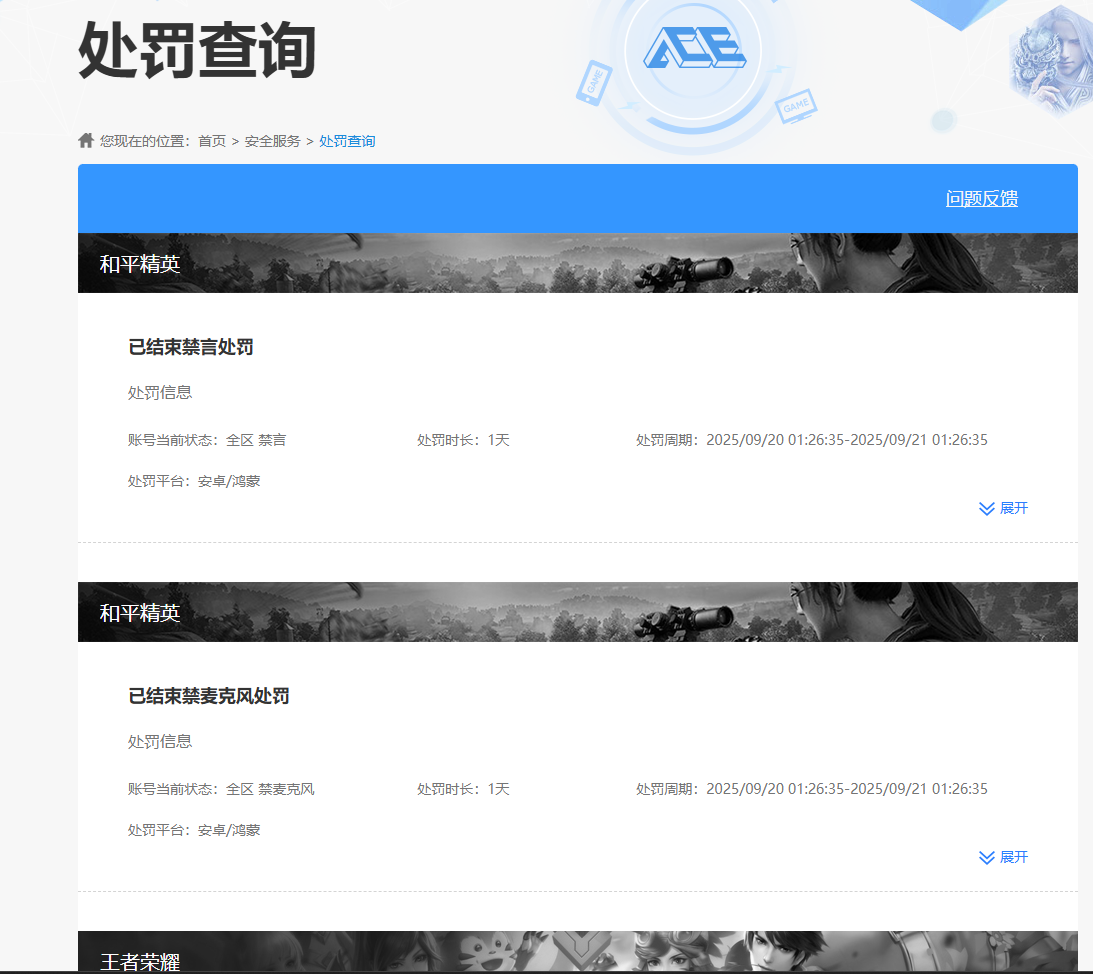Image resolution: width=1093 pixels, height=974 pixels.
Task: Click the large 处罚查询 page title
Action: point(197,50)
